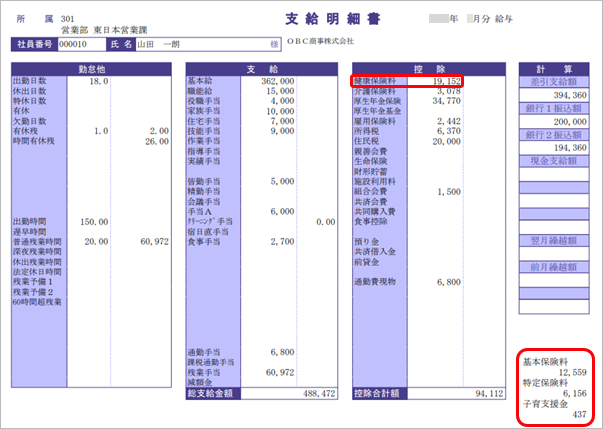Image resolution: width=603 pixels, height=429 pixels.
Task: Select the 課税通勤手当 row label
Action: [211, 362]
